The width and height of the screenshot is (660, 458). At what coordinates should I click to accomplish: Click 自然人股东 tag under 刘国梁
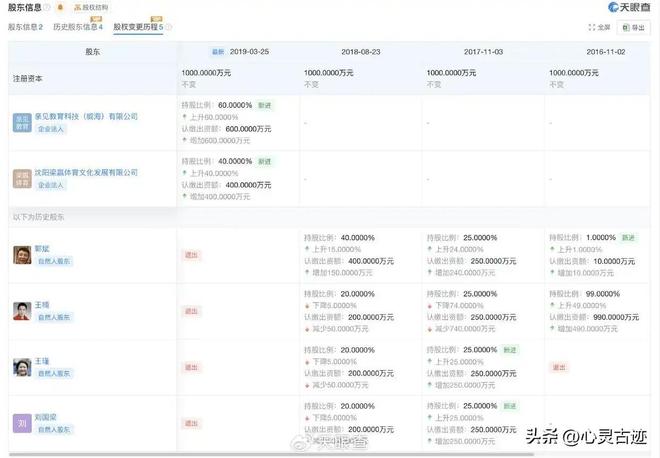[54, 430]
